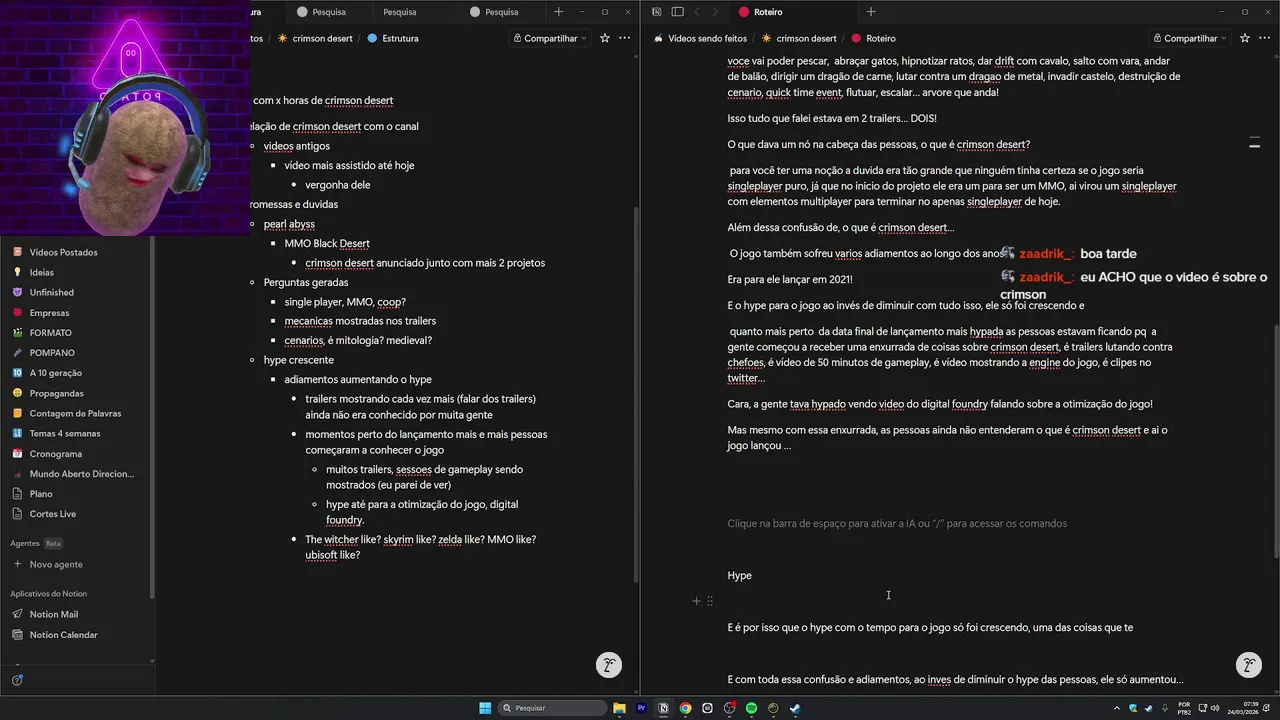Open Steam from the taskbar

point(795,708)
